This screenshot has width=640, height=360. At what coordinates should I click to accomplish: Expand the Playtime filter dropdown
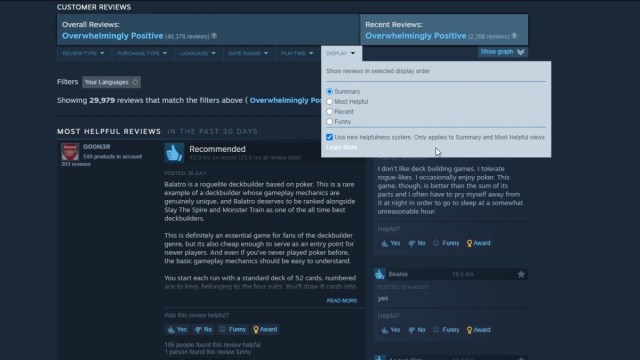click(297, 53)
